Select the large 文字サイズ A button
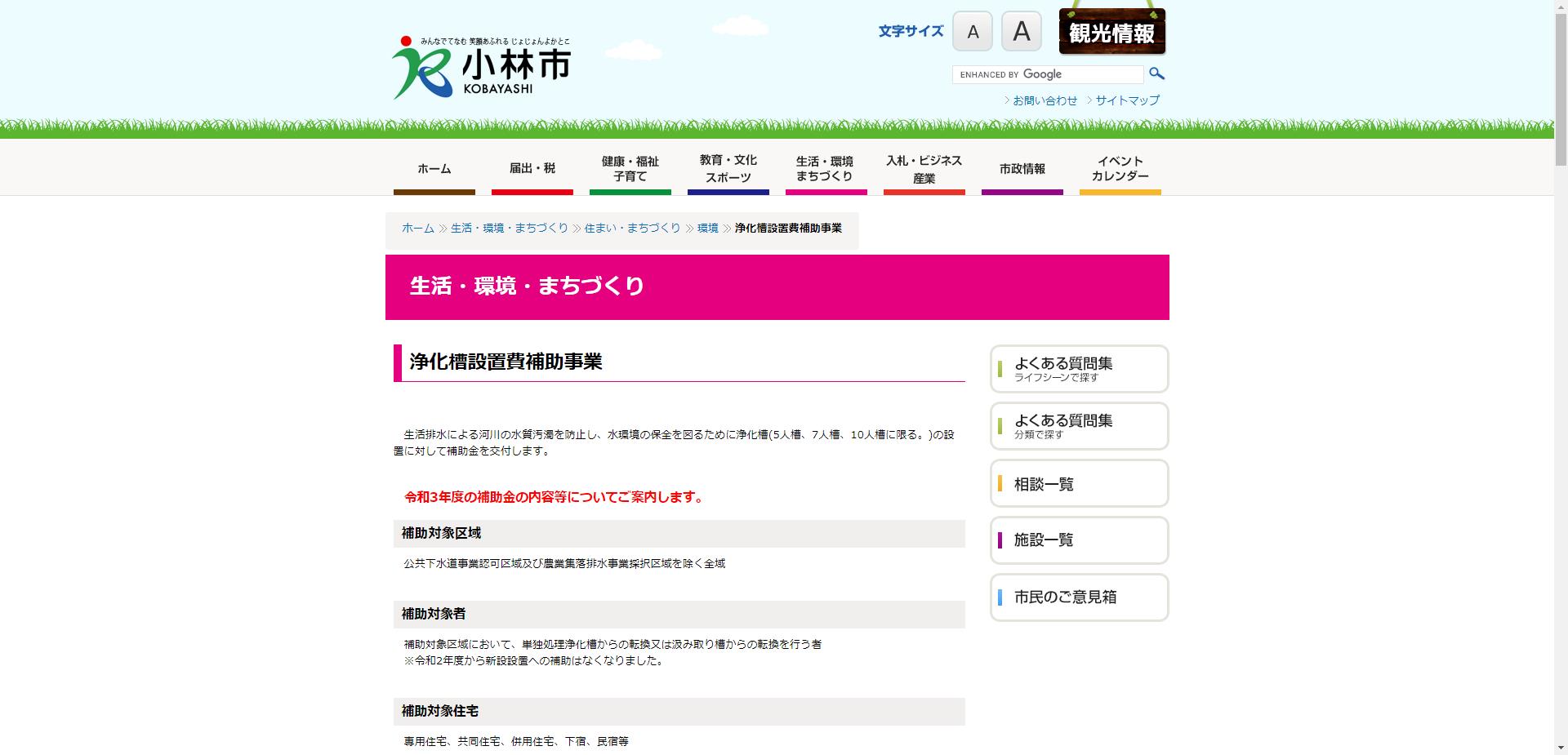This screenshot has height=755, width=1568. pyautogui.click(x=1021, y=31)
